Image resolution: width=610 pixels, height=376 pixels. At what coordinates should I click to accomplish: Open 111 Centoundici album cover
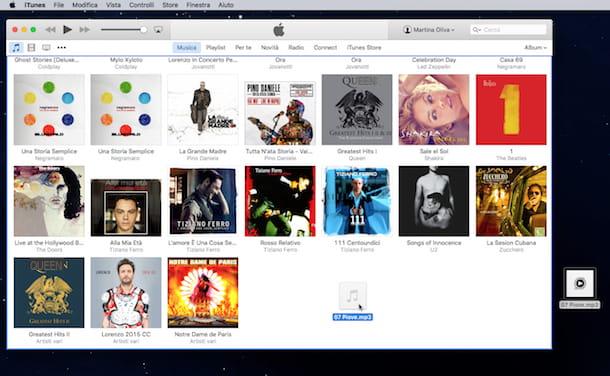(x=357, y=201)
